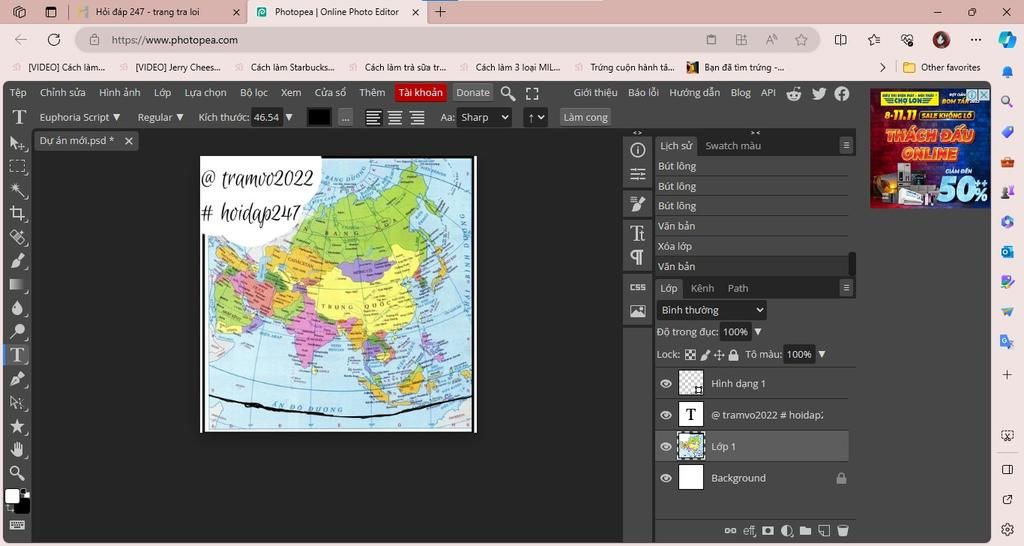Open the Sharp anti-aliasing dropdown

pyautogui.click(x=484, y=117)
